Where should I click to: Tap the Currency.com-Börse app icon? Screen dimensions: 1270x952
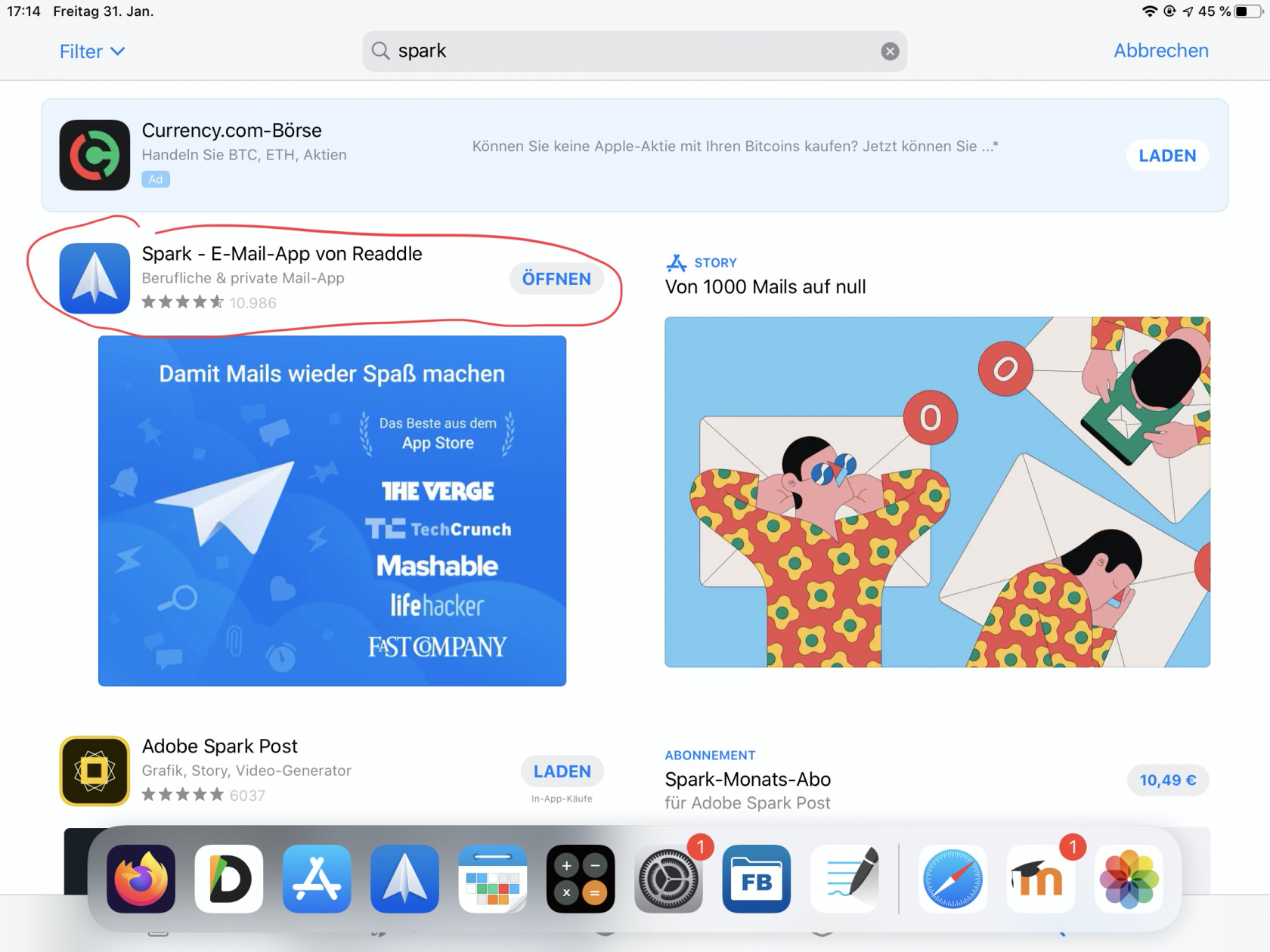click(x=94, y=155)
